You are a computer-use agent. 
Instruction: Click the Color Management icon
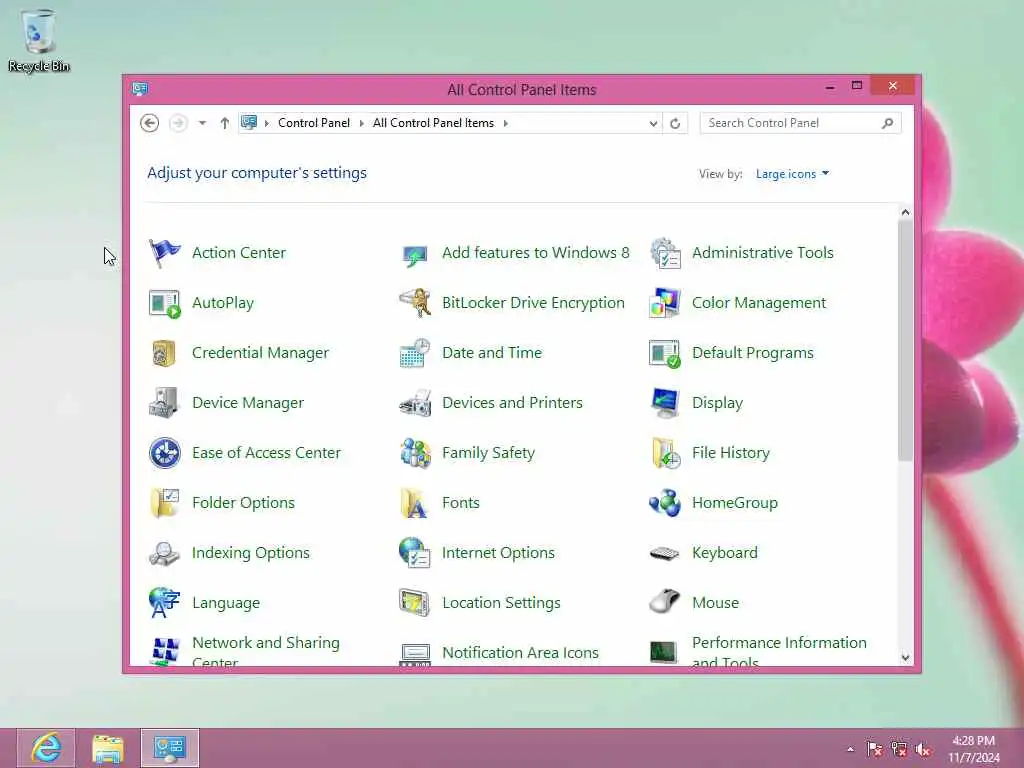(665, 303)
